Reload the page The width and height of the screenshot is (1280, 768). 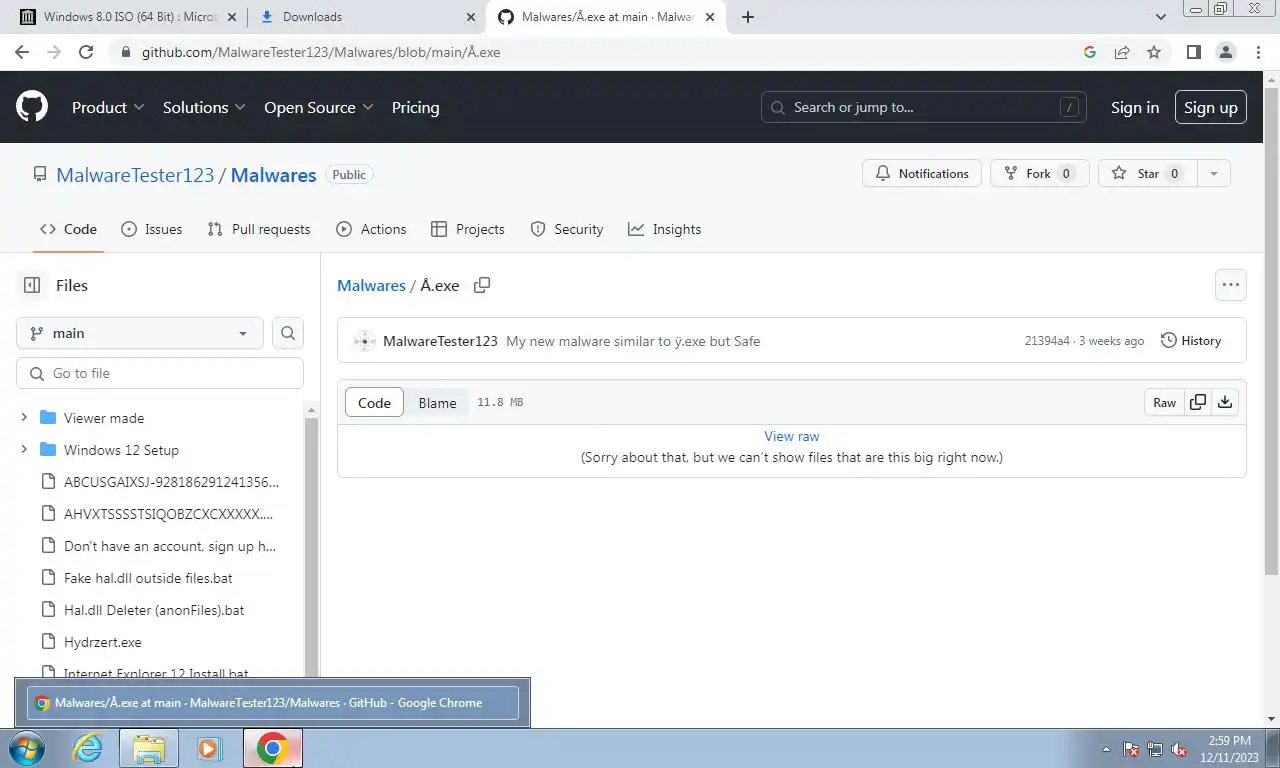pyautogui.click(x=86, y=52)
